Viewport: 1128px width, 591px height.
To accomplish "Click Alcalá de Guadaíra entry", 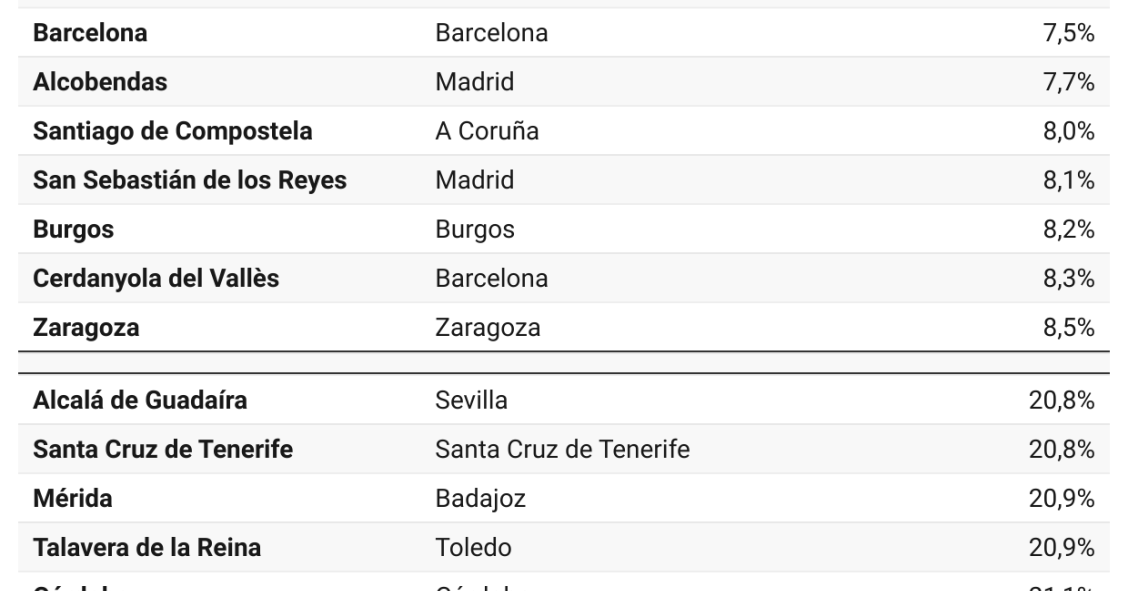I will pos(140,400).
